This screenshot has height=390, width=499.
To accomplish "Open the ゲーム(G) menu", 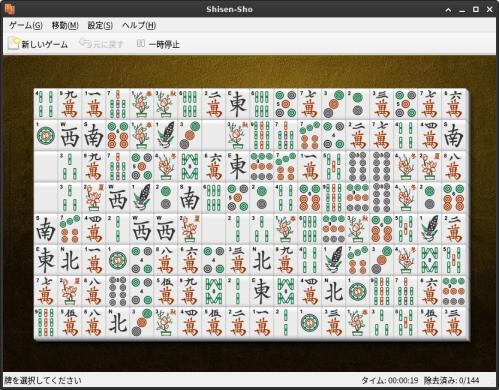I will [x=26, y=25].
